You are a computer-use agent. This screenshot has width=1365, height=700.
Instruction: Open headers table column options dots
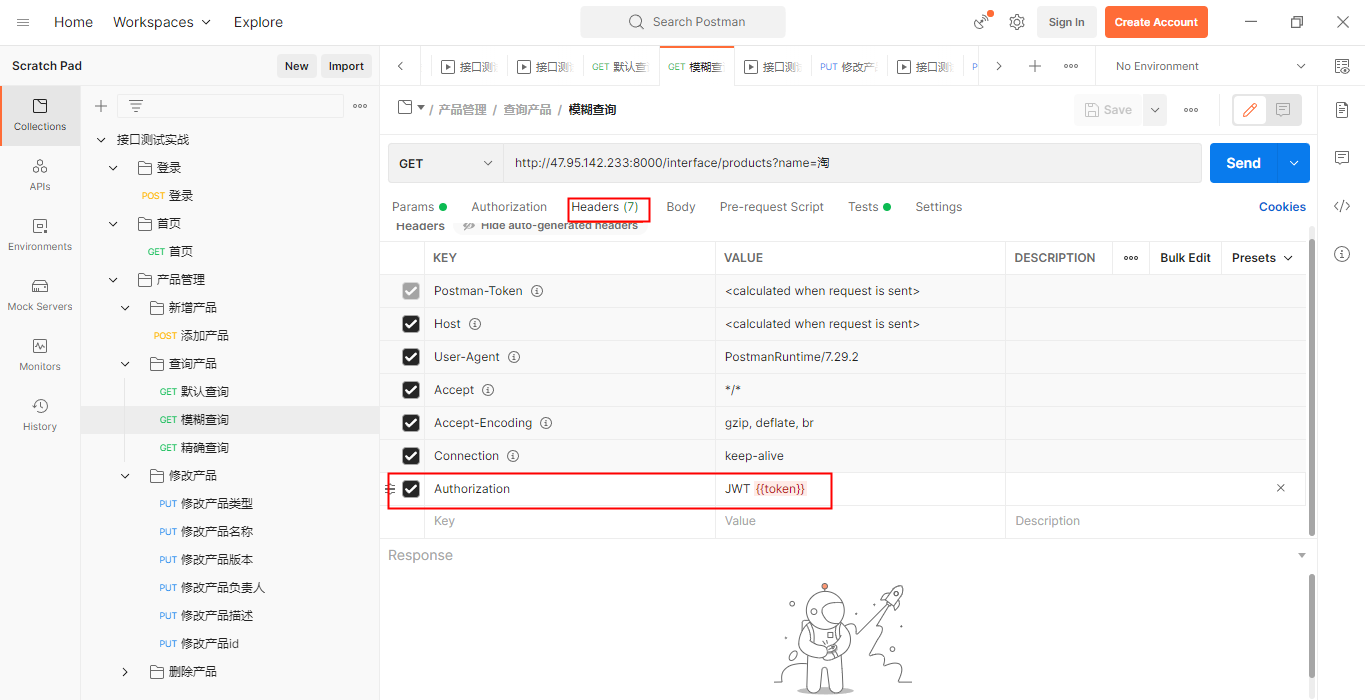click(x=1131, y=258)
